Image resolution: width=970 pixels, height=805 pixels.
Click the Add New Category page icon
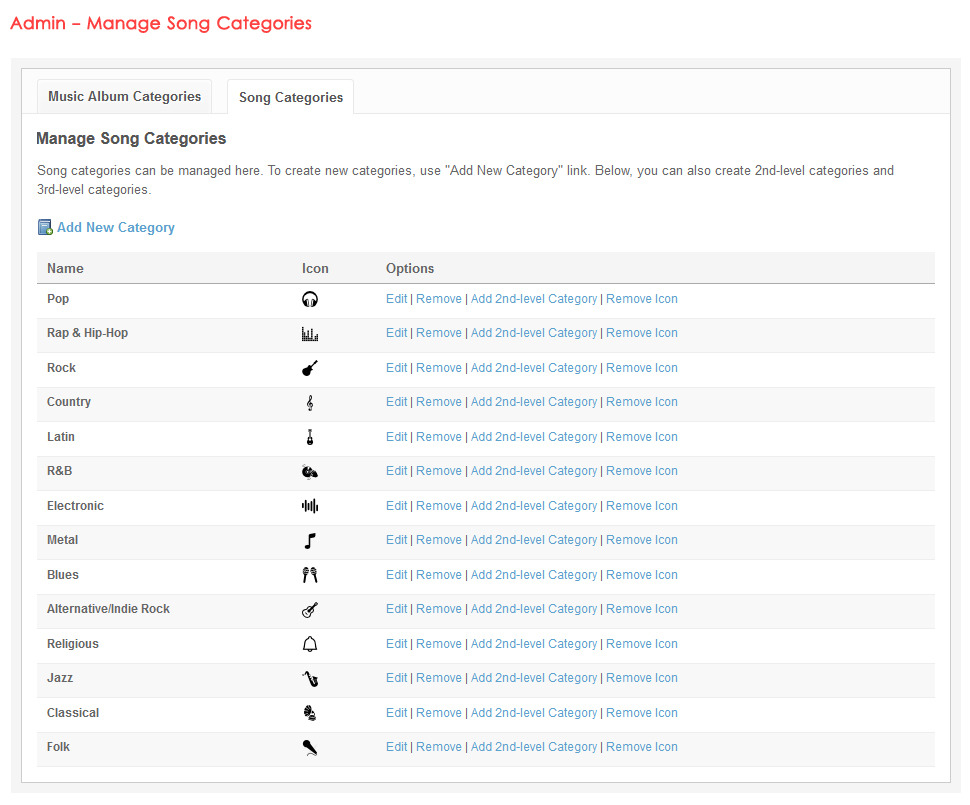pyautogui.click(x=45, y=228)
